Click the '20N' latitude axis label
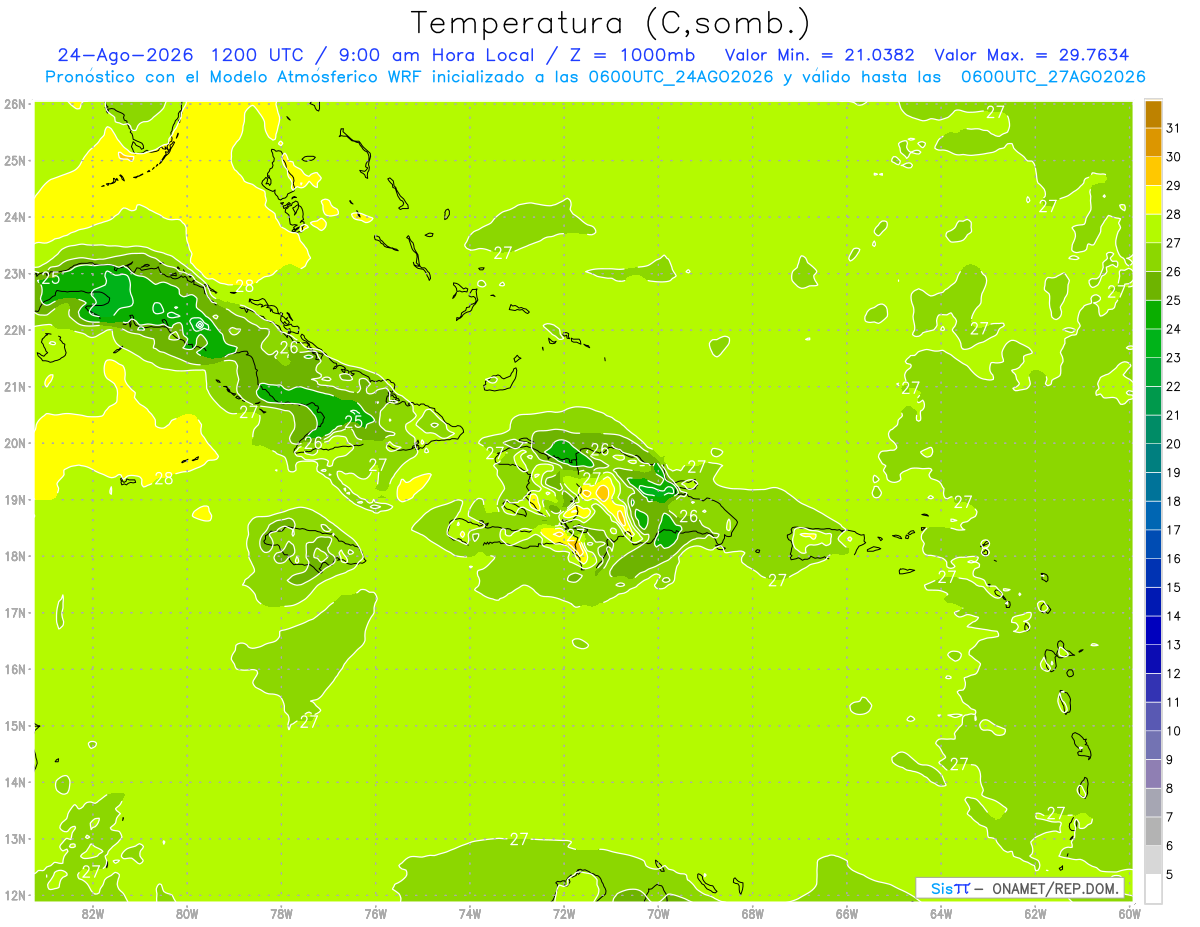1200x927 pixels. pyautogui.click(x=15, y=443)
